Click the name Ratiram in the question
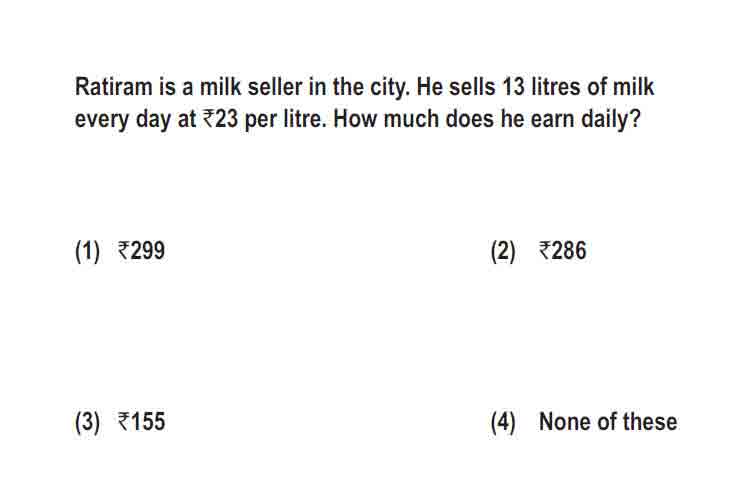The image size is (750, 500). (x=113, y=87)
